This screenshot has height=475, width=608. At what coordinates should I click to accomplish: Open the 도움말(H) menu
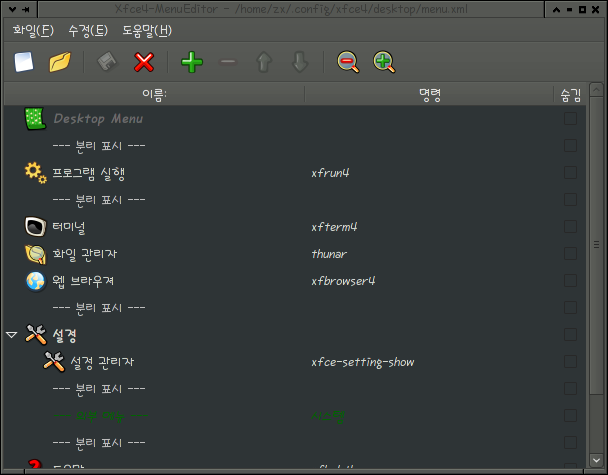[x=147, y=30]
